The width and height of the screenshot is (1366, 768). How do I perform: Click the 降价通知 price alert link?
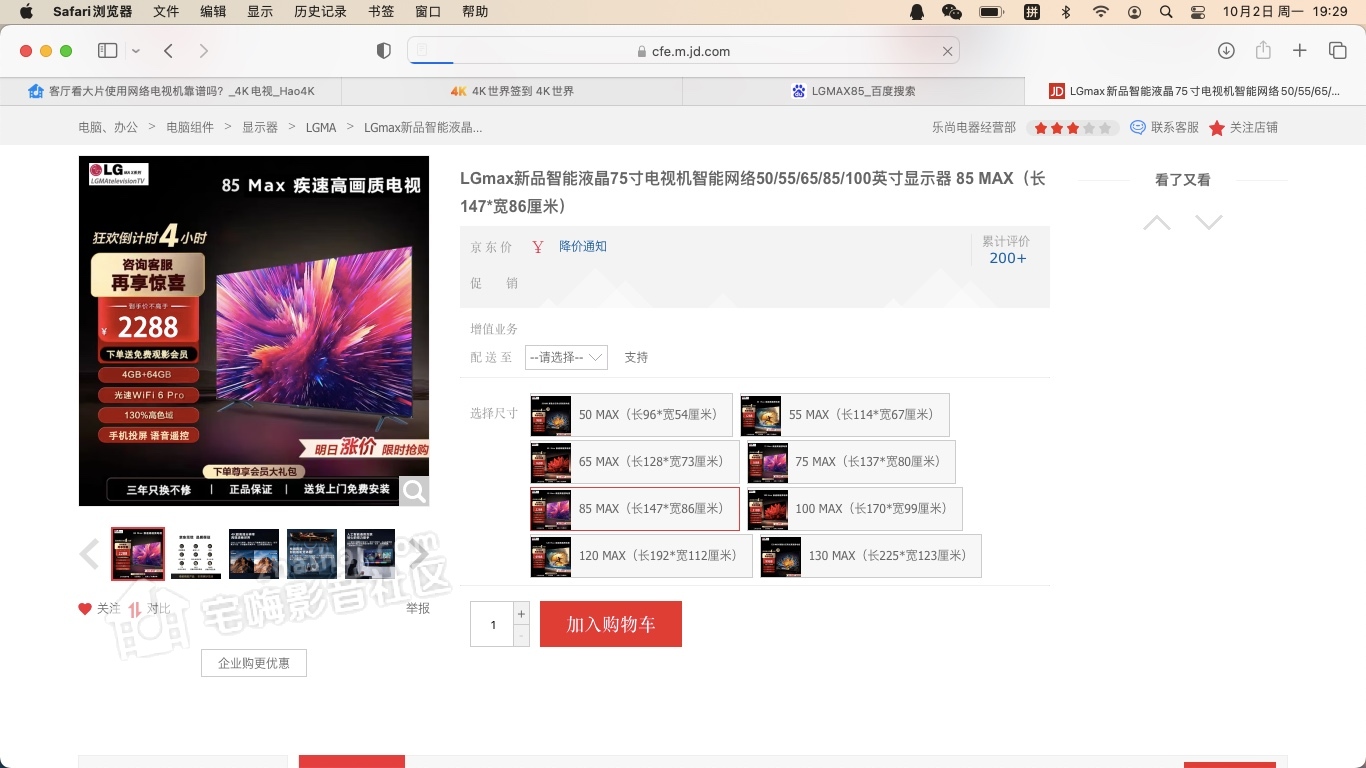[x=583, y=246]
